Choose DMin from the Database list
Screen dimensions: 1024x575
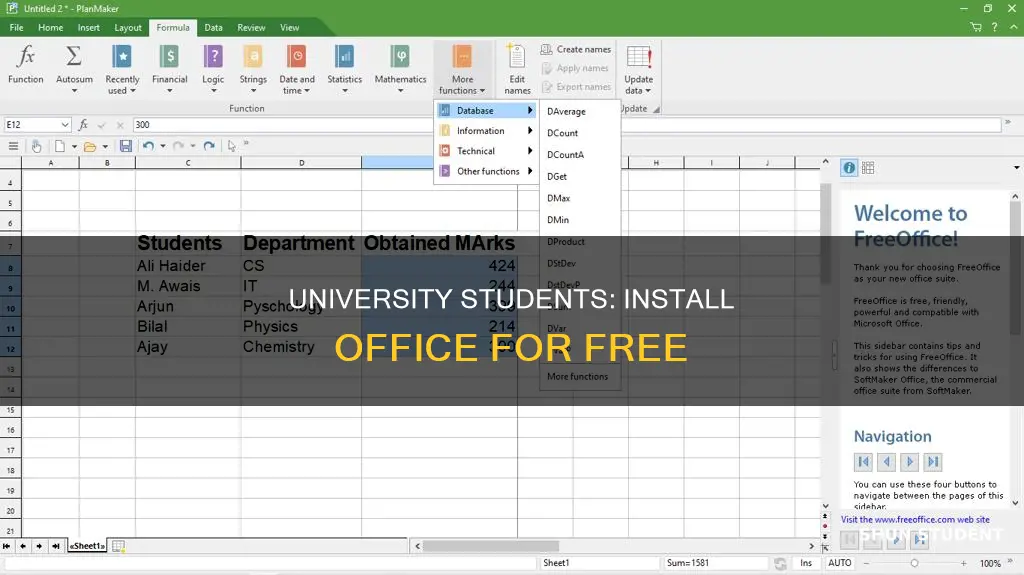[558, 220]
